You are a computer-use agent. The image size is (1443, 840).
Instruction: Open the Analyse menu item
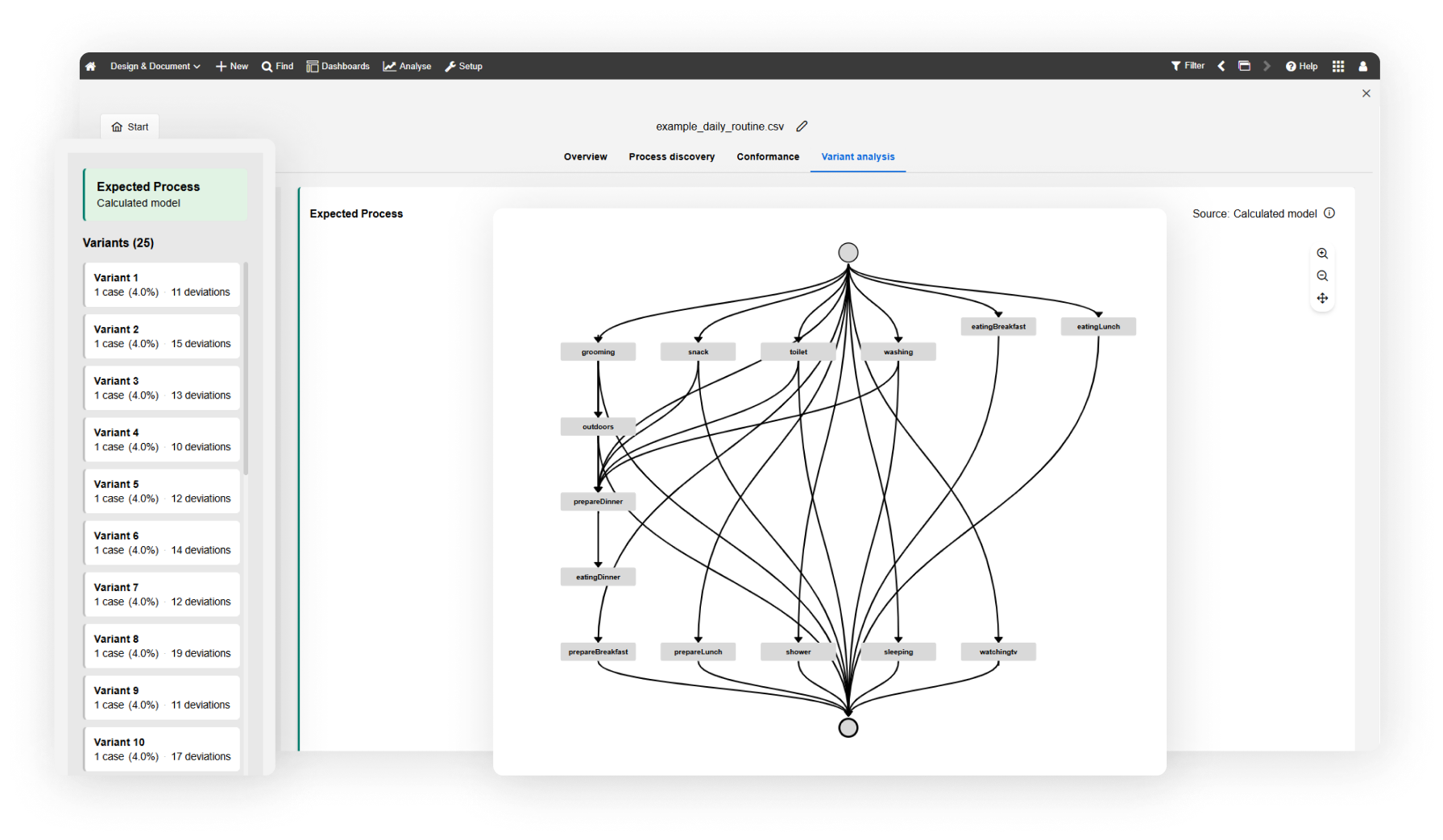click(407, 66)
